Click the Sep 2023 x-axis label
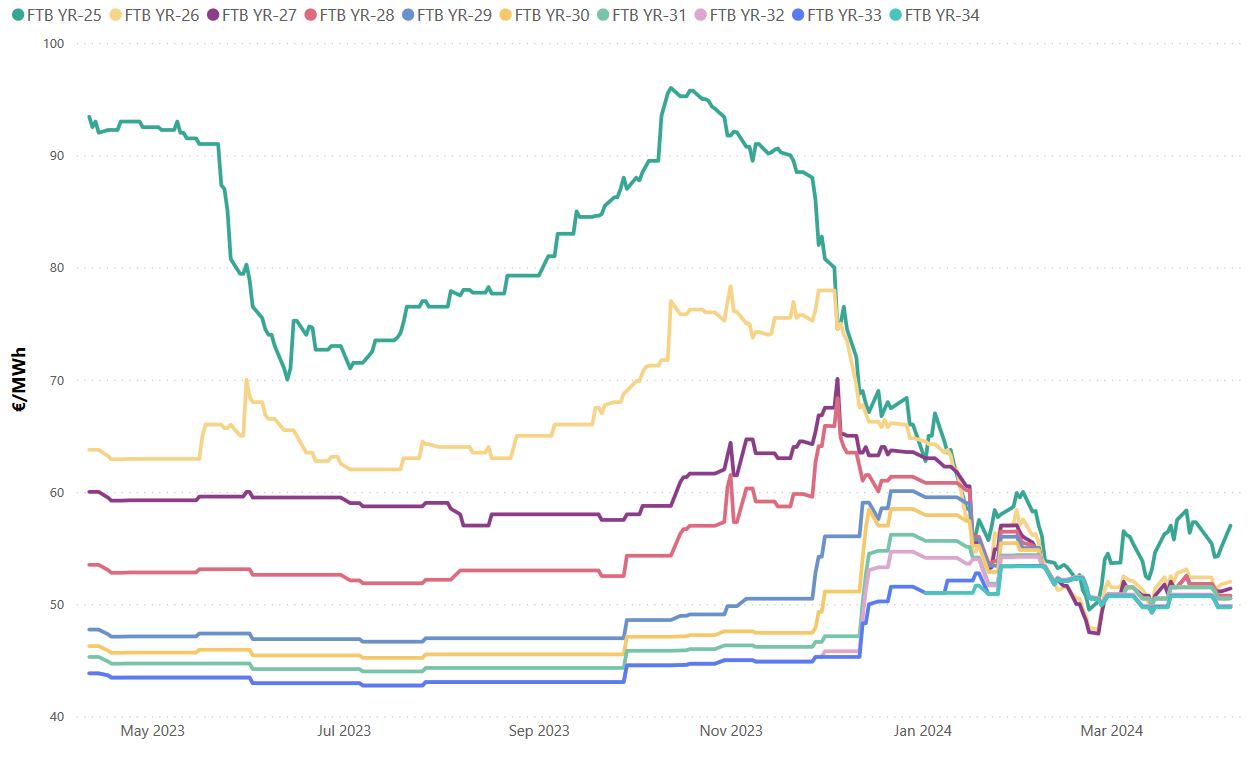The height and width of the screenshot is (776, 1256). (x=539, y=731)
